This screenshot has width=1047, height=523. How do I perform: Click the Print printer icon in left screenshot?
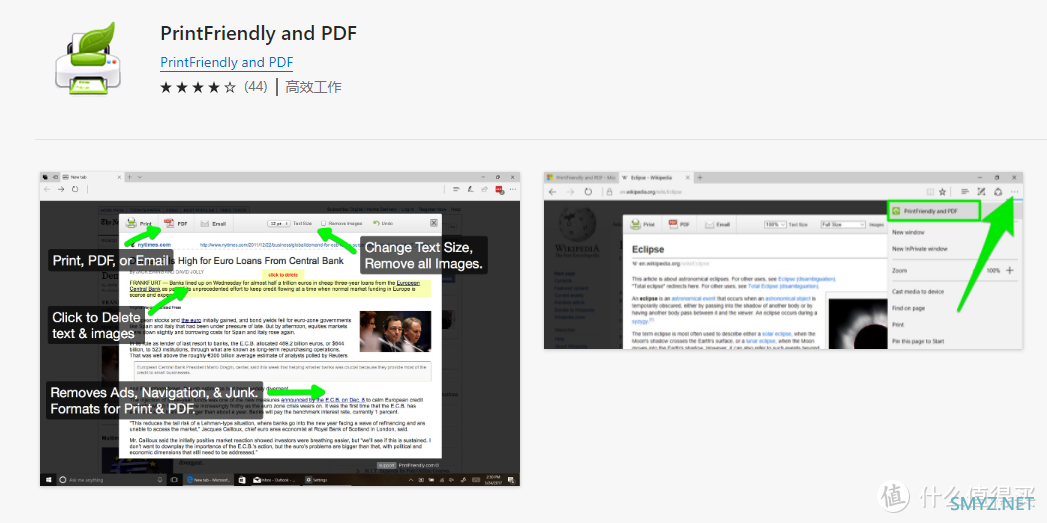132,224
